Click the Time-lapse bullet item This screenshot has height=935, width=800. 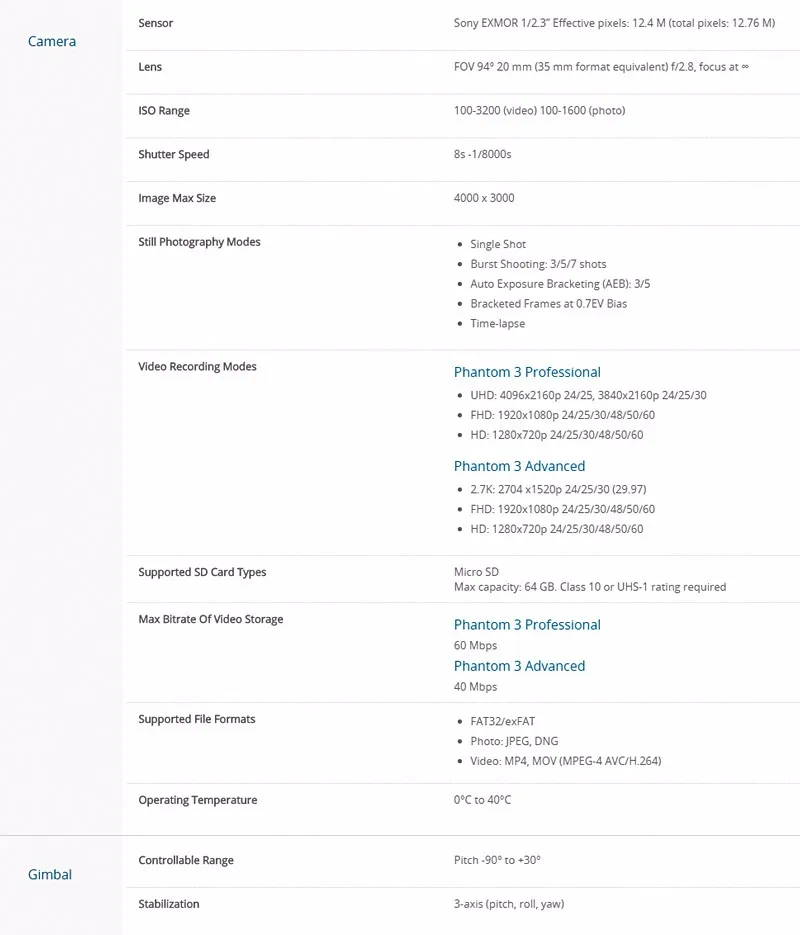(497, 324)
